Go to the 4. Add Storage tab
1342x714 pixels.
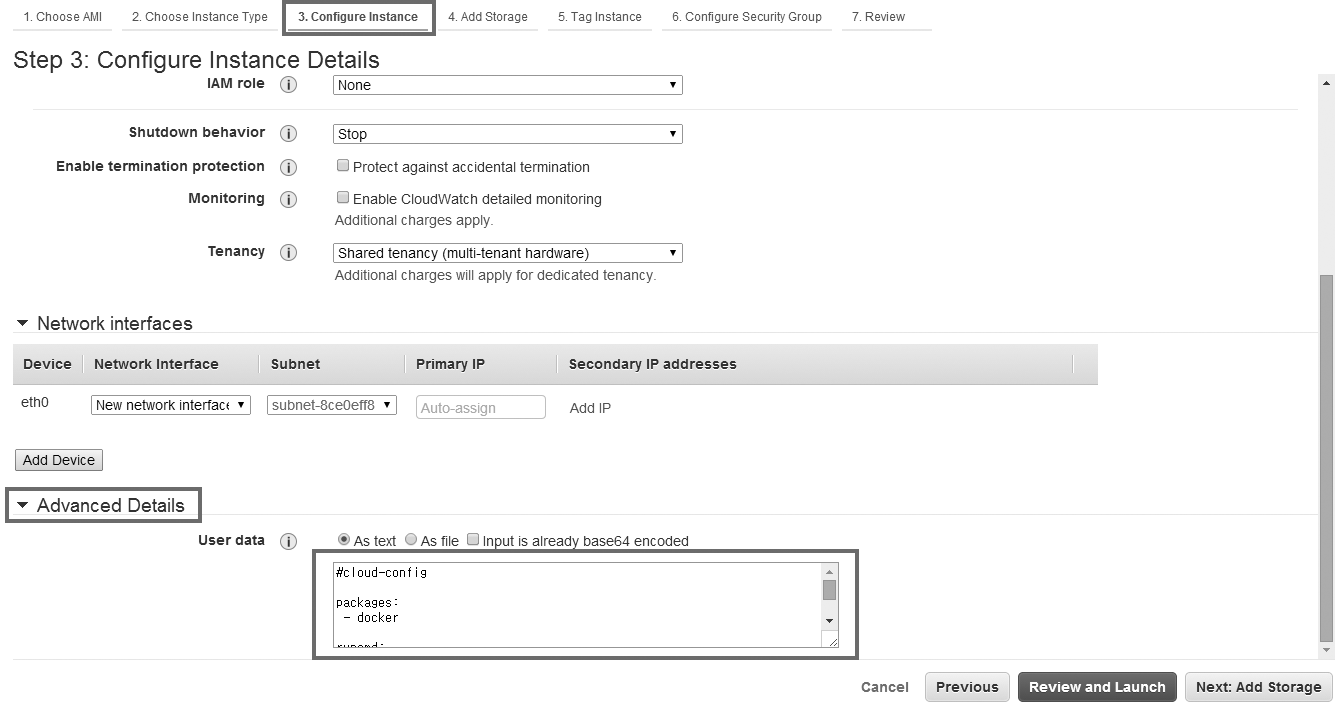(487, 17)
